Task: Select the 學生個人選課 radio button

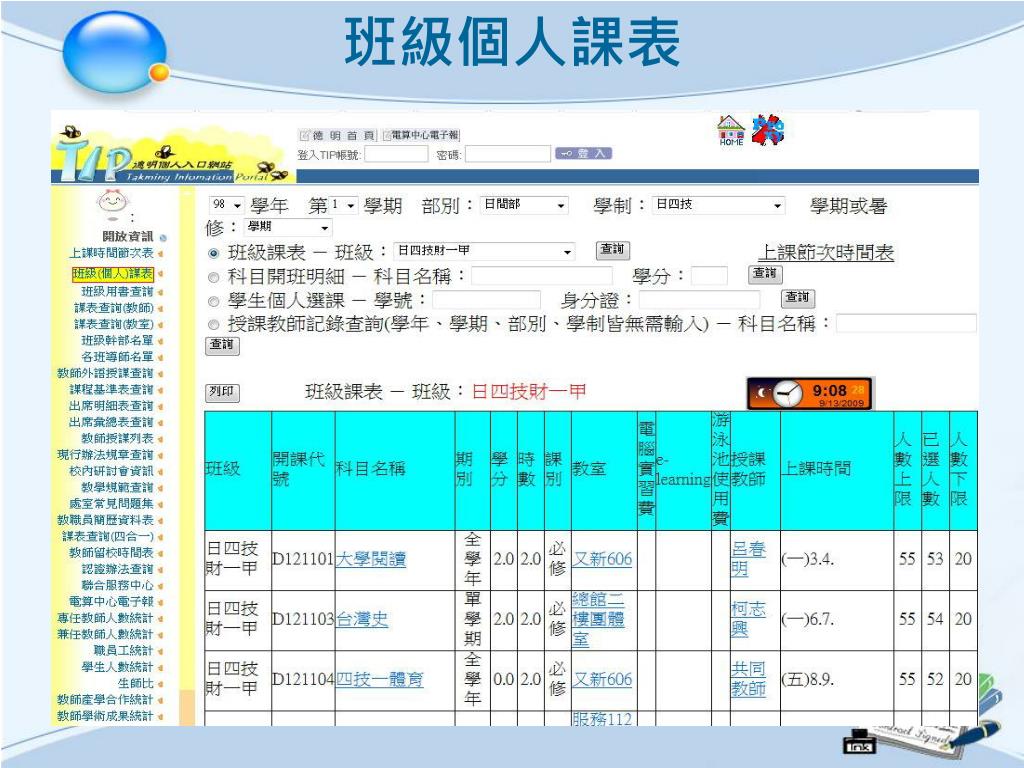Action: (x=214, y=302)
